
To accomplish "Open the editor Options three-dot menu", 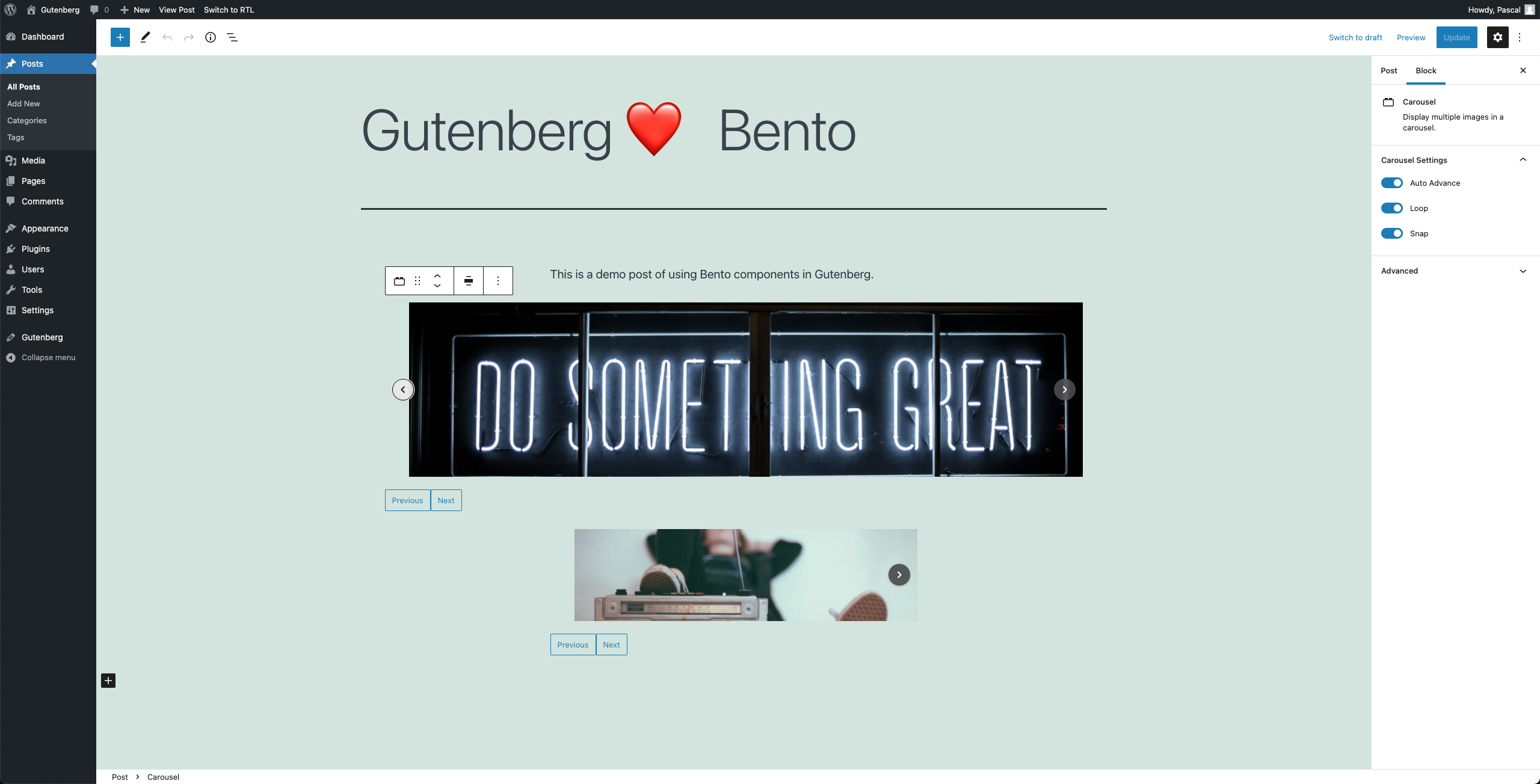I will tap(1520, 37).
